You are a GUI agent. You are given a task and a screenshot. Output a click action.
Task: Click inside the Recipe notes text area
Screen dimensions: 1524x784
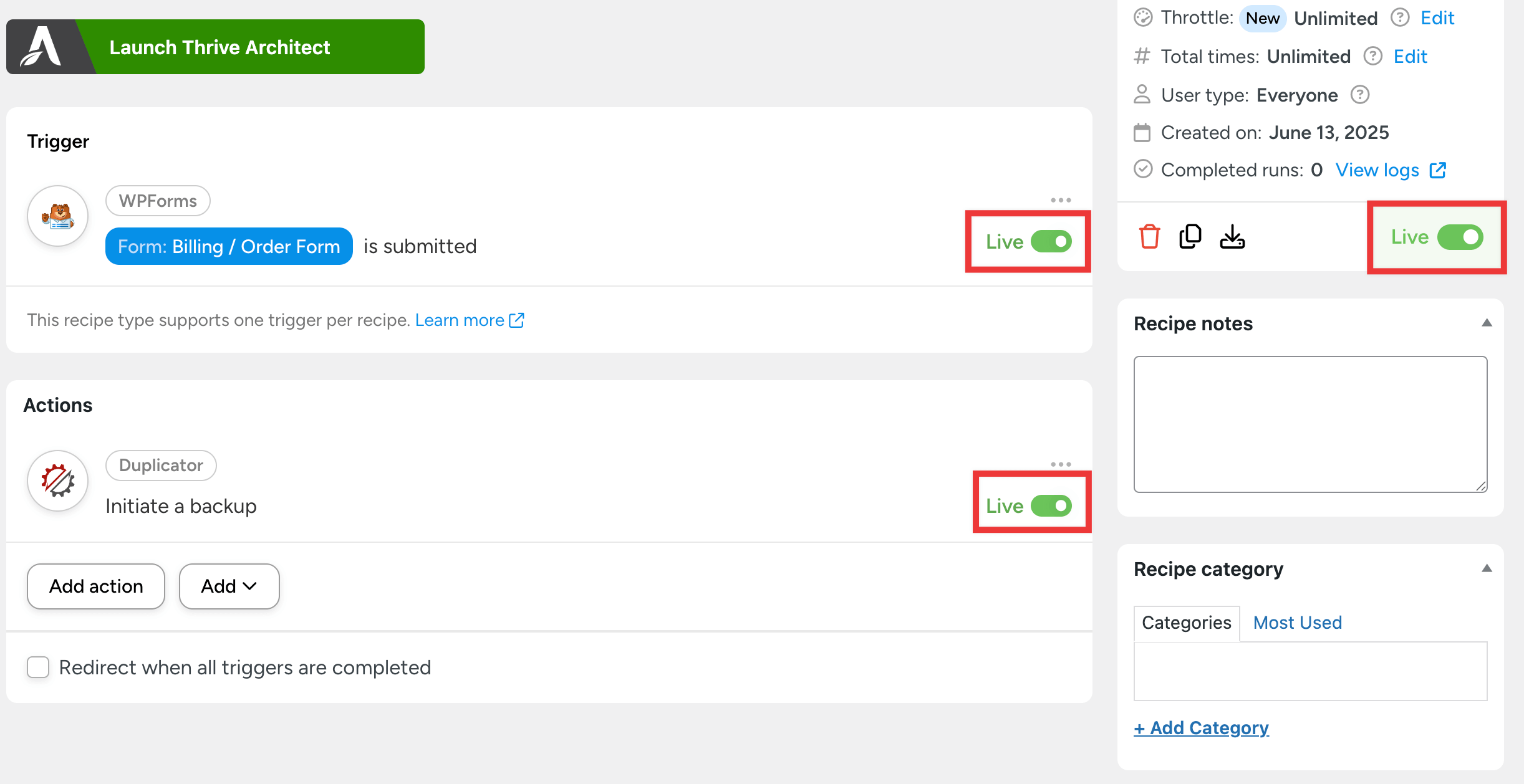tap(1310, 424)
